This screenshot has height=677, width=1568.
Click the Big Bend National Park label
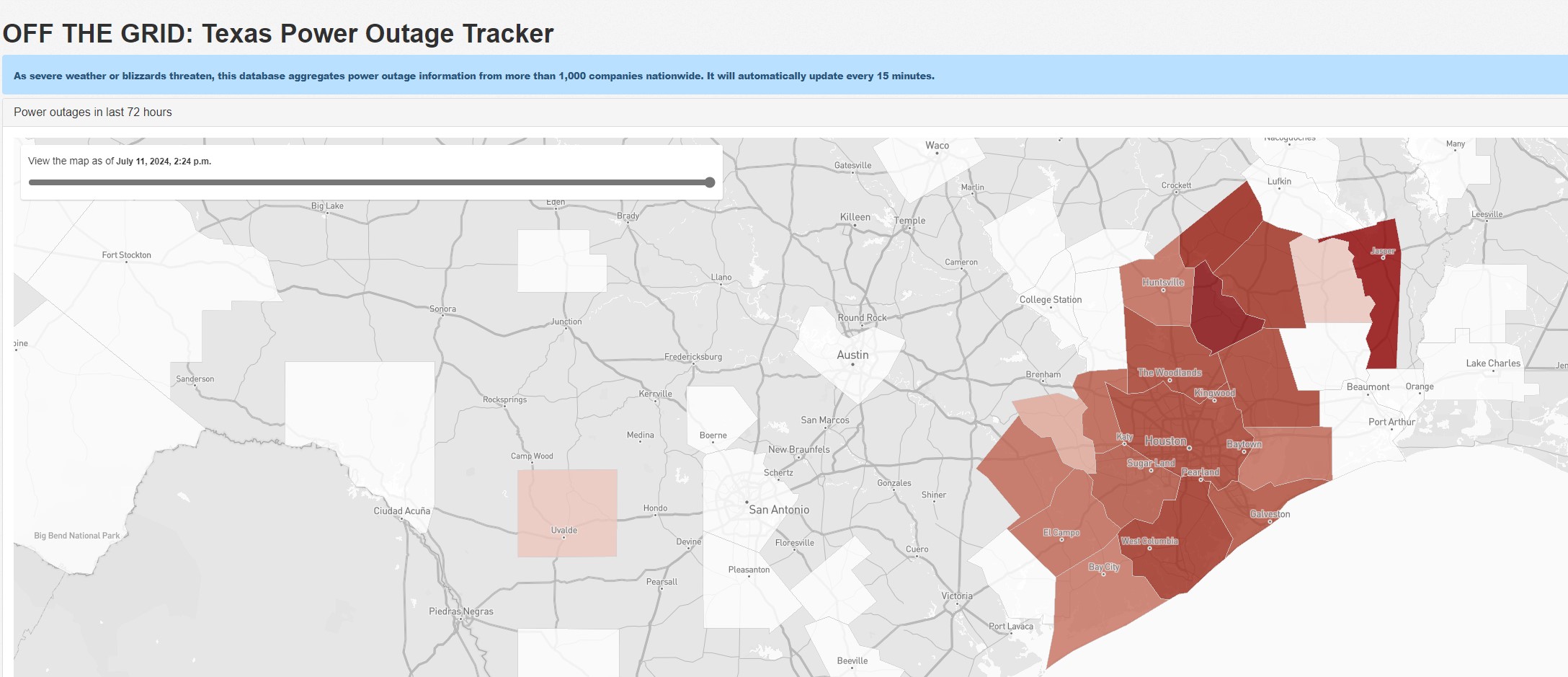[x=76, y=536]
